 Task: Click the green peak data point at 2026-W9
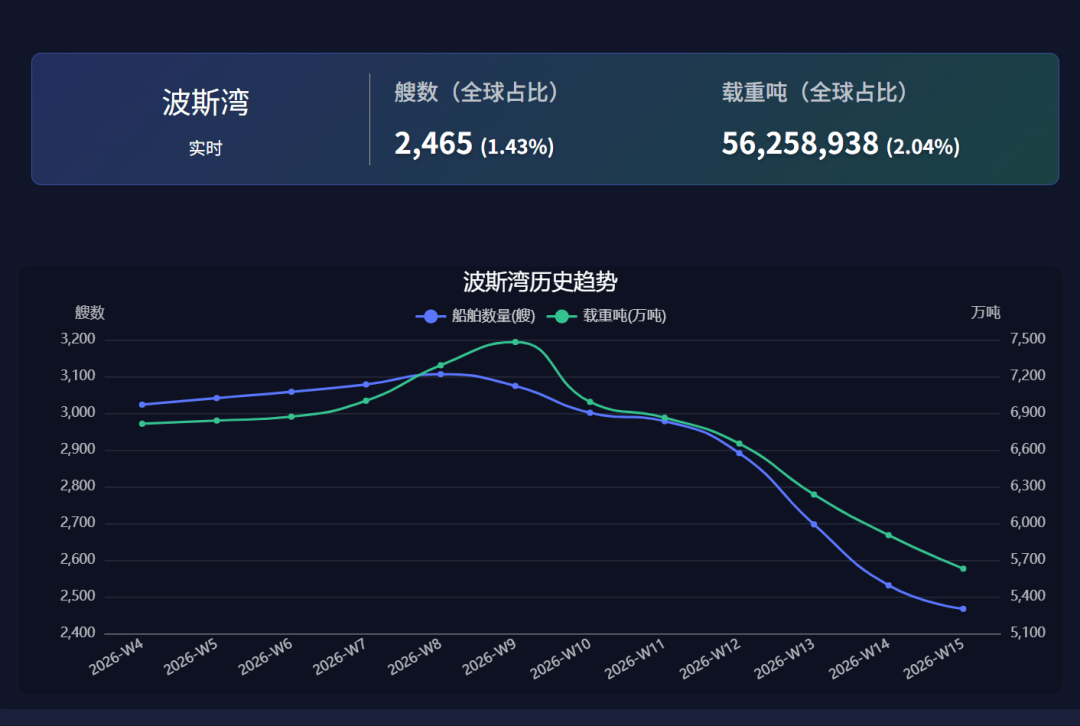(x=515, y=342)
